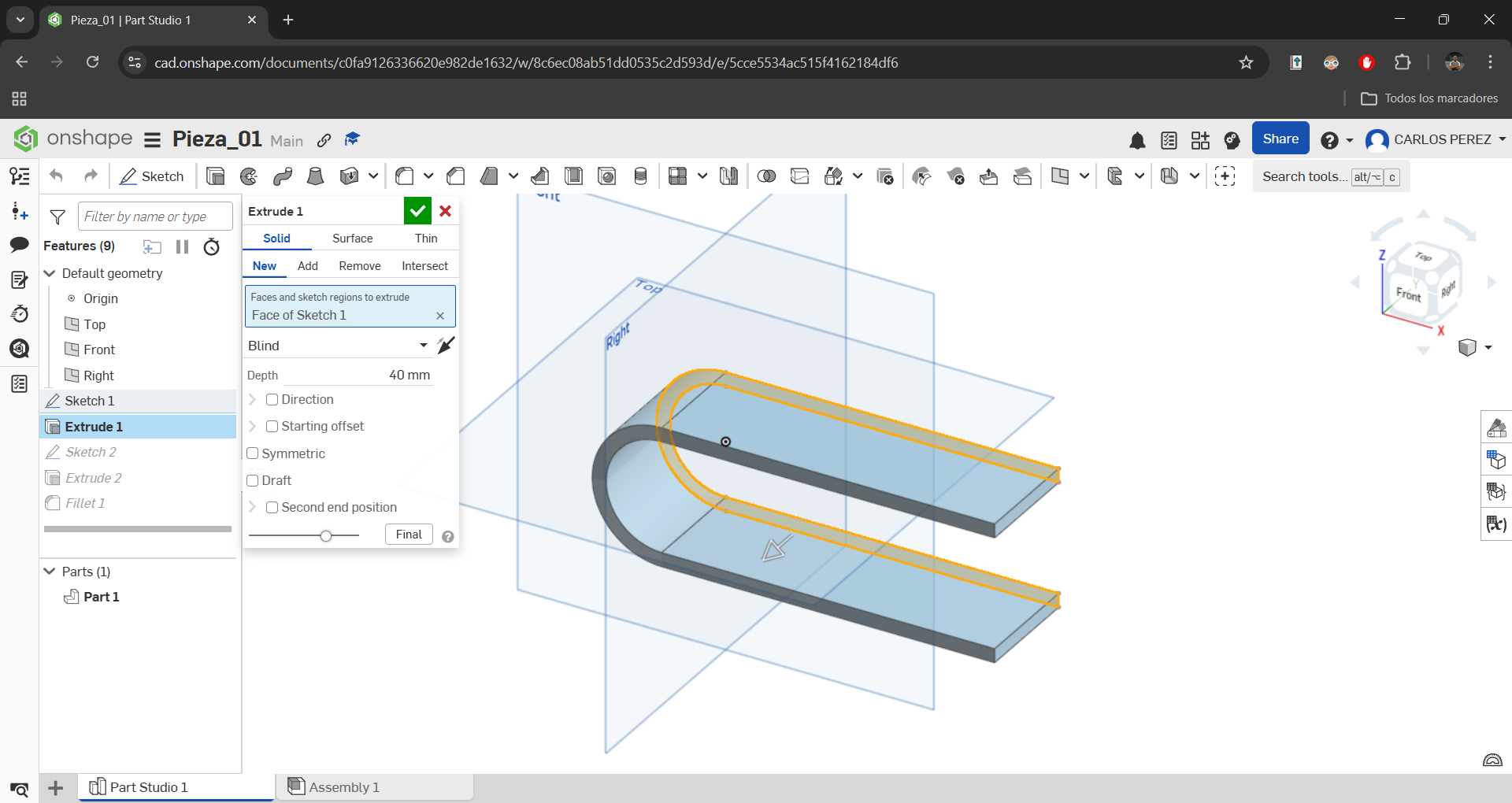Select the Mirror feature tool

728,176
